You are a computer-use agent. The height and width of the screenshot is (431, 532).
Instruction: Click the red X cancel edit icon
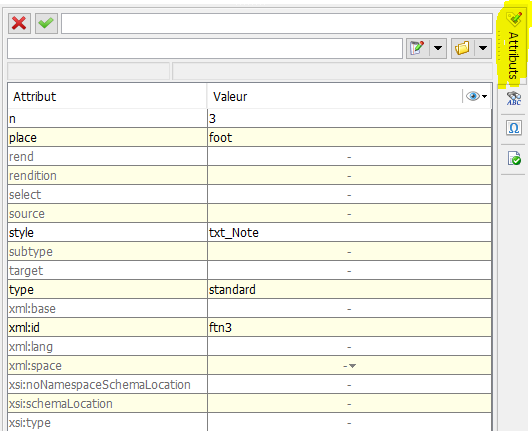[19, 23]
